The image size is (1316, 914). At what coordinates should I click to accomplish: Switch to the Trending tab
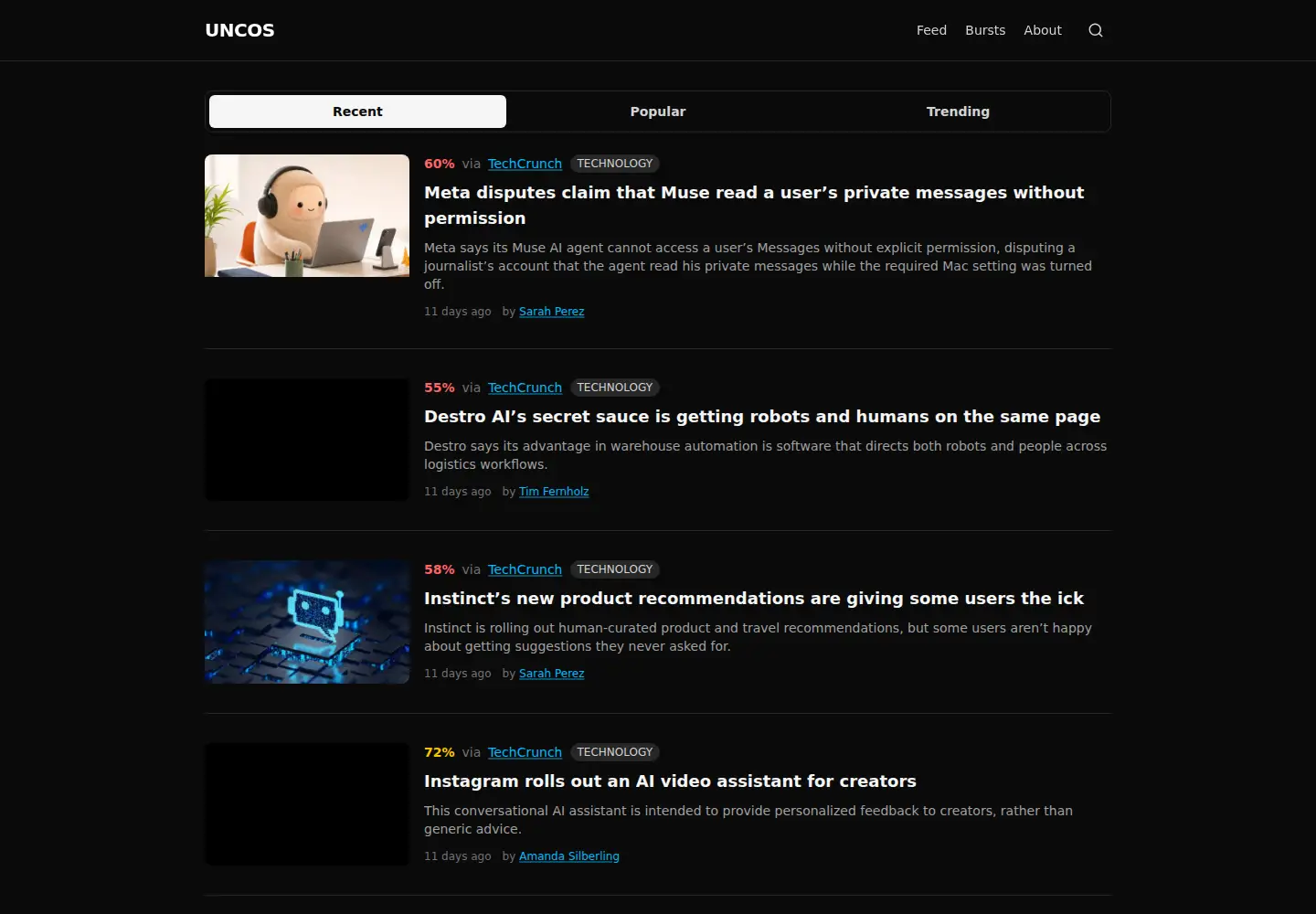958,112
